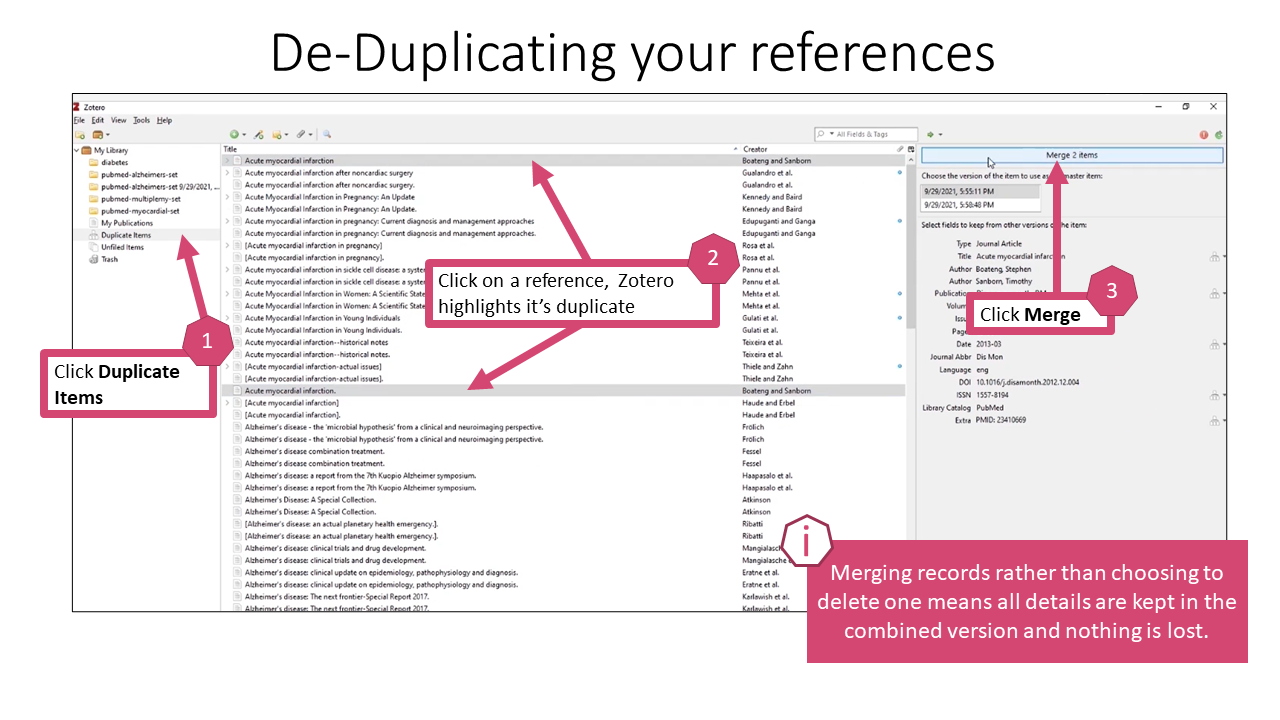Click the red sync error icon
The height and width of the screenshot is (720, 1280).
[1204, 134]
